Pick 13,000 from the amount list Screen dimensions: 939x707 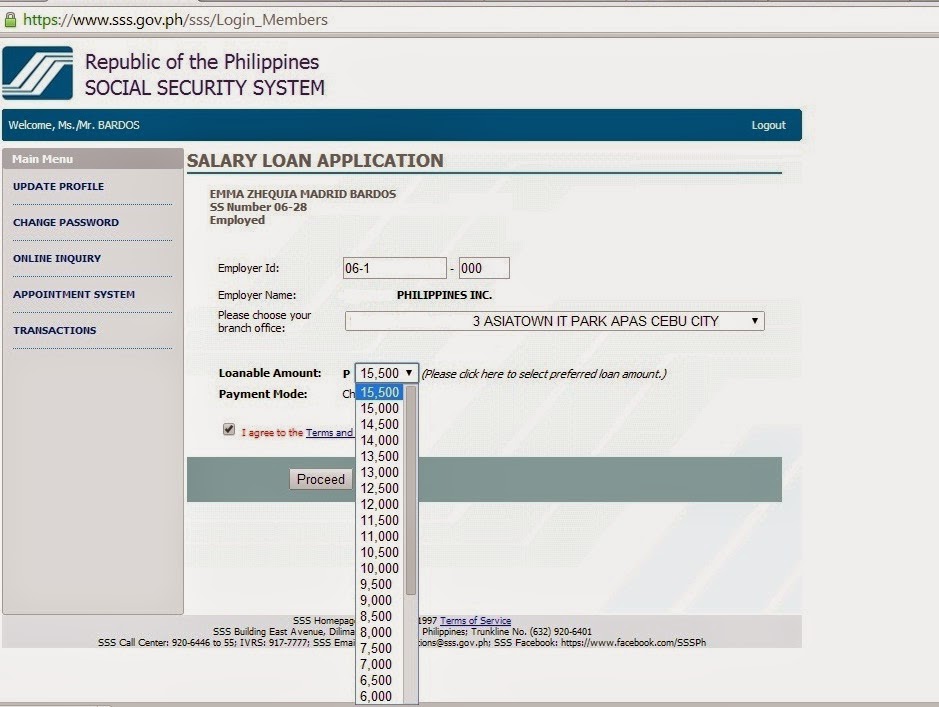tap(380, 472)
